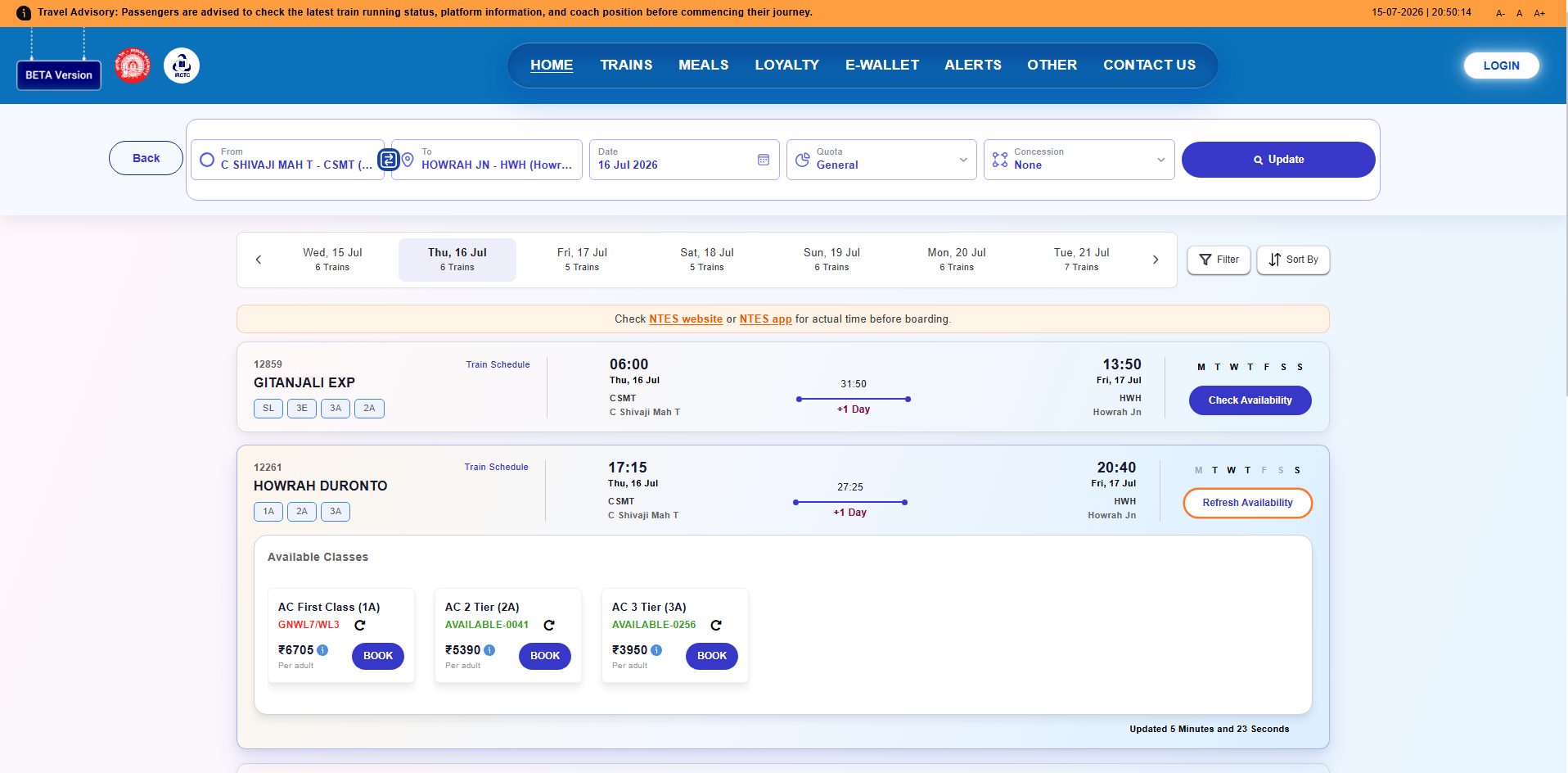Book AC 3 Tier (3A) ticket

click(712, 656)
